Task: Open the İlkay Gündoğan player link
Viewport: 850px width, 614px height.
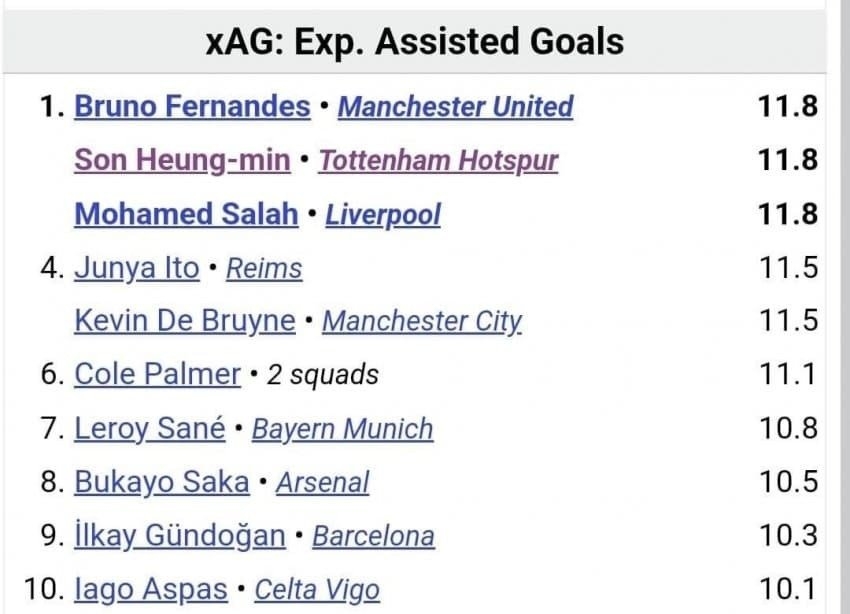Action: click(x=180, y=535)
